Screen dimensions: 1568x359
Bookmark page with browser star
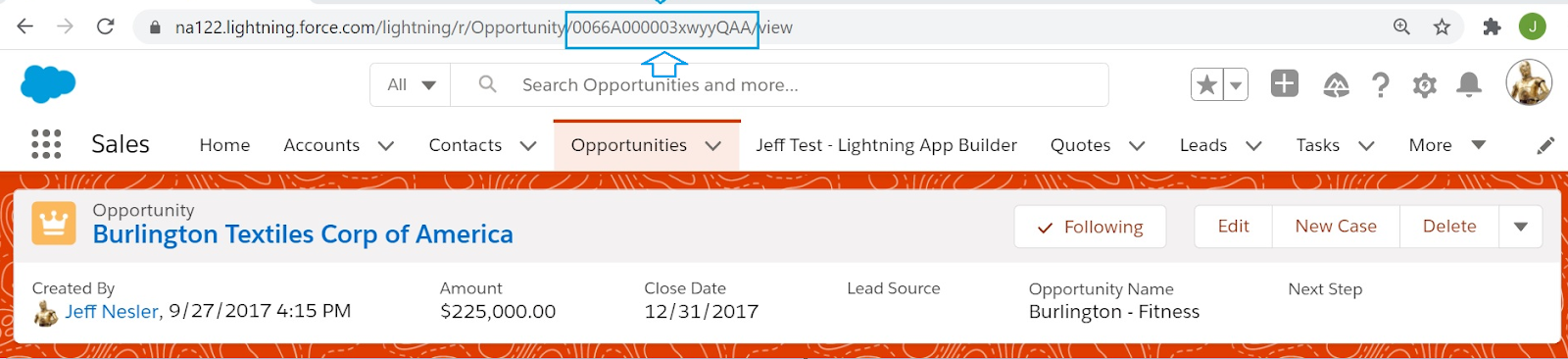(1442, 27)
